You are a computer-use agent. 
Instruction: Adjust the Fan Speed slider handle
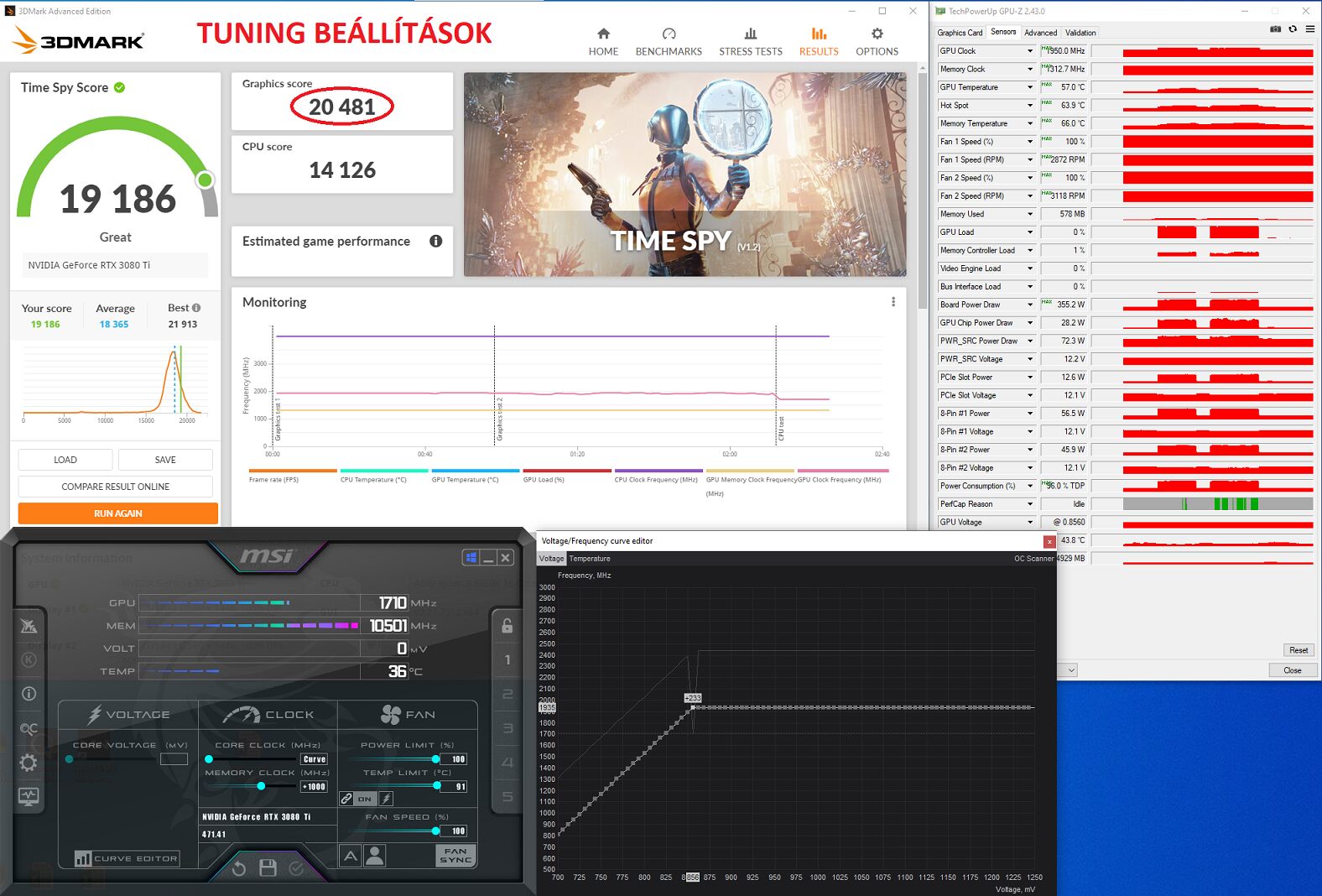(435, 831)
